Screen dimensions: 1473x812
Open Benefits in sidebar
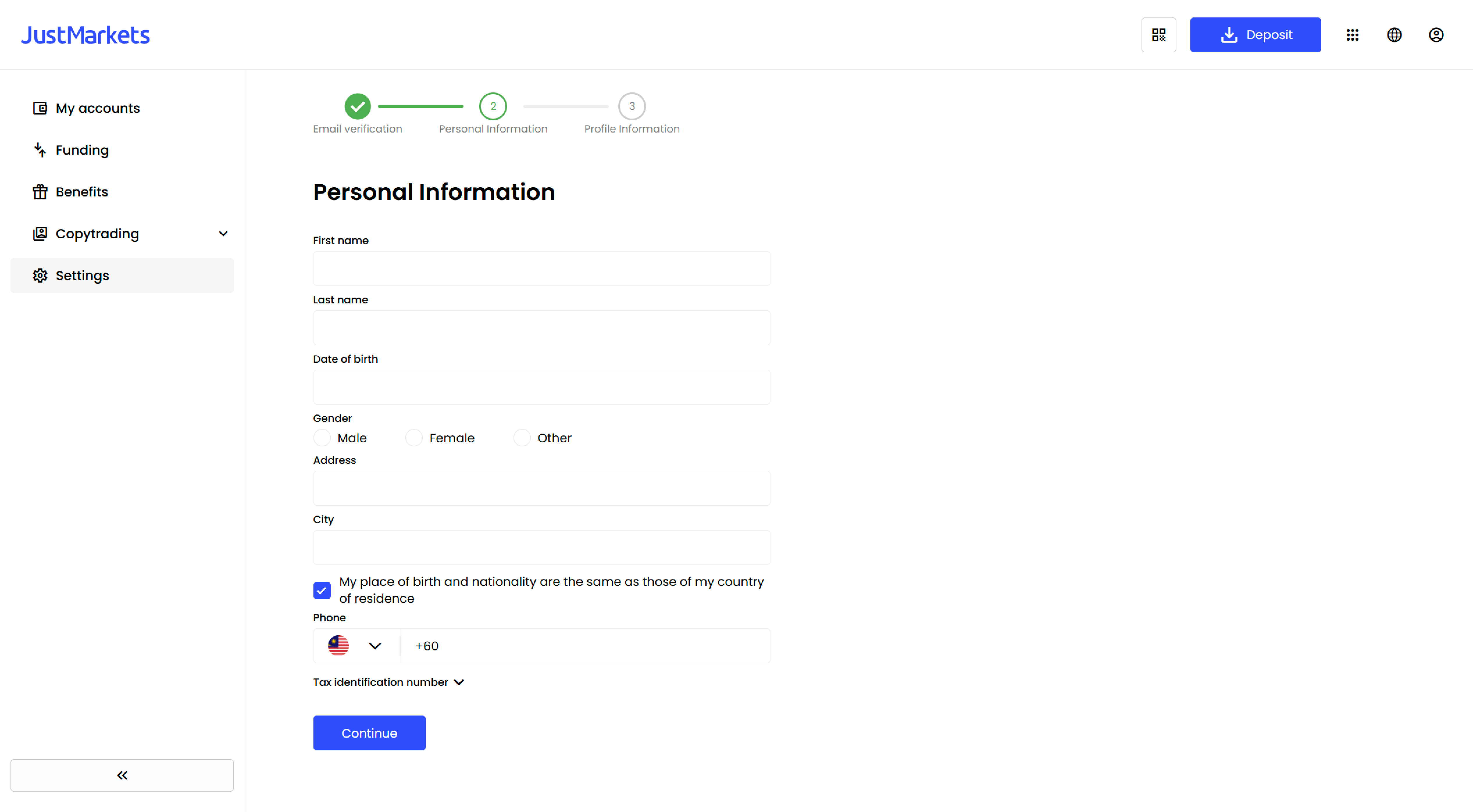122,192
